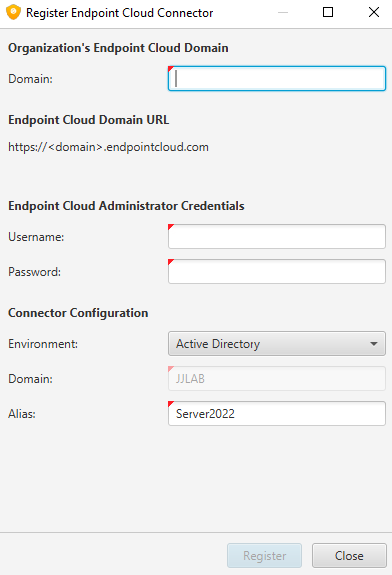Click the Password label
The height and width of the screenshot is (575, 392).
pyautogui.click(x=34, y=272)
